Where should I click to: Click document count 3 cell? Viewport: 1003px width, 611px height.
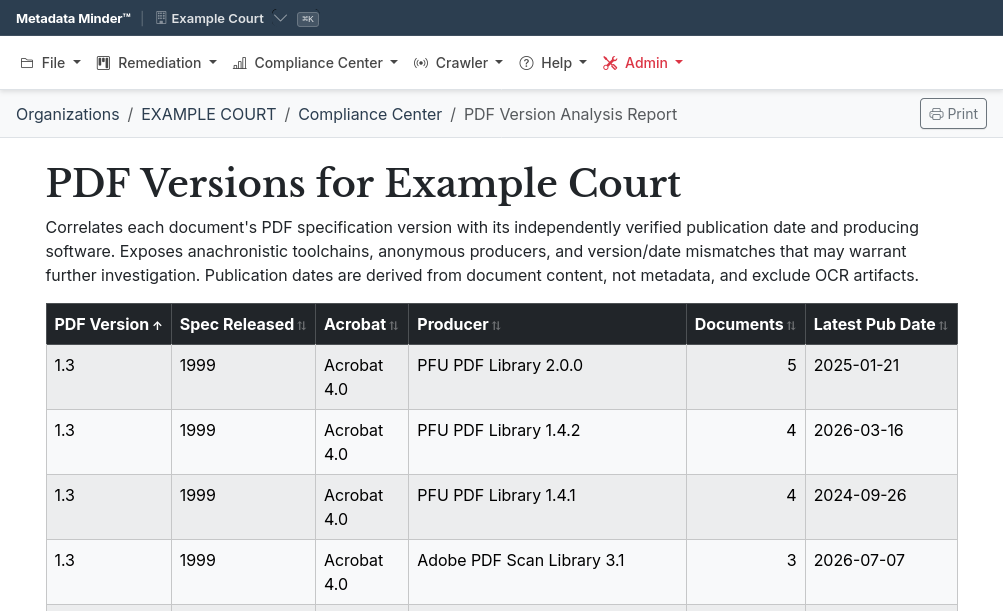pos(746,572)
